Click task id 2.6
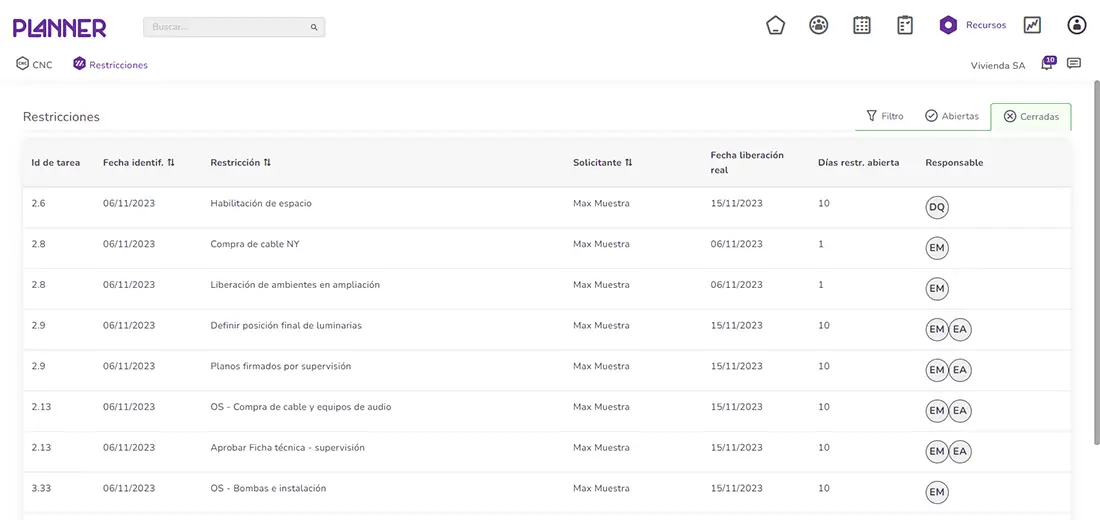The image size is (1100, 520). pyautogui.click(x=38, y=204)
